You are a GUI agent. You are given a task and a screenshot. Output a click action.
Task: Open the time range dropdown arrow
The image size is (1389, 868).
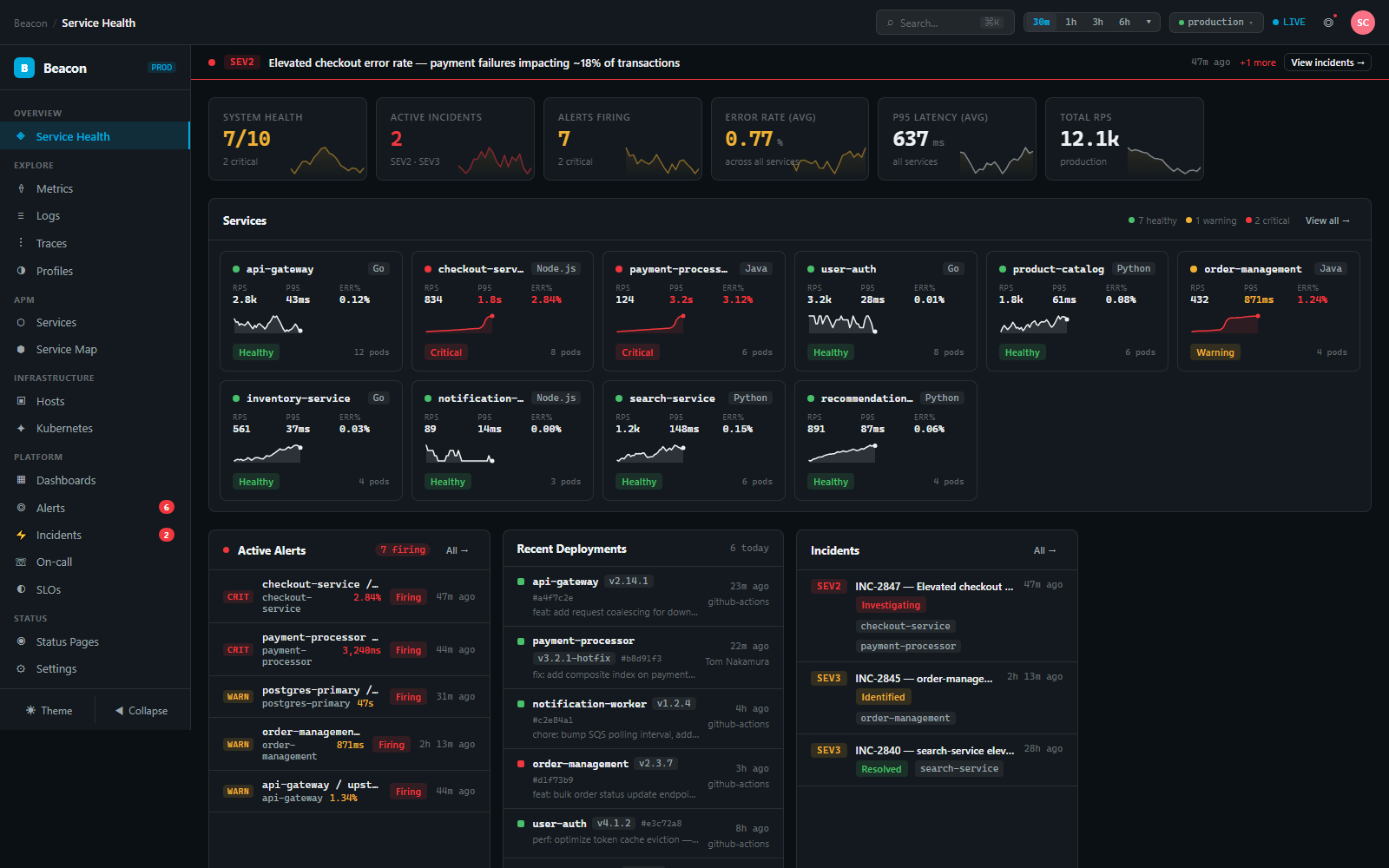click(x=1149, y=23)
